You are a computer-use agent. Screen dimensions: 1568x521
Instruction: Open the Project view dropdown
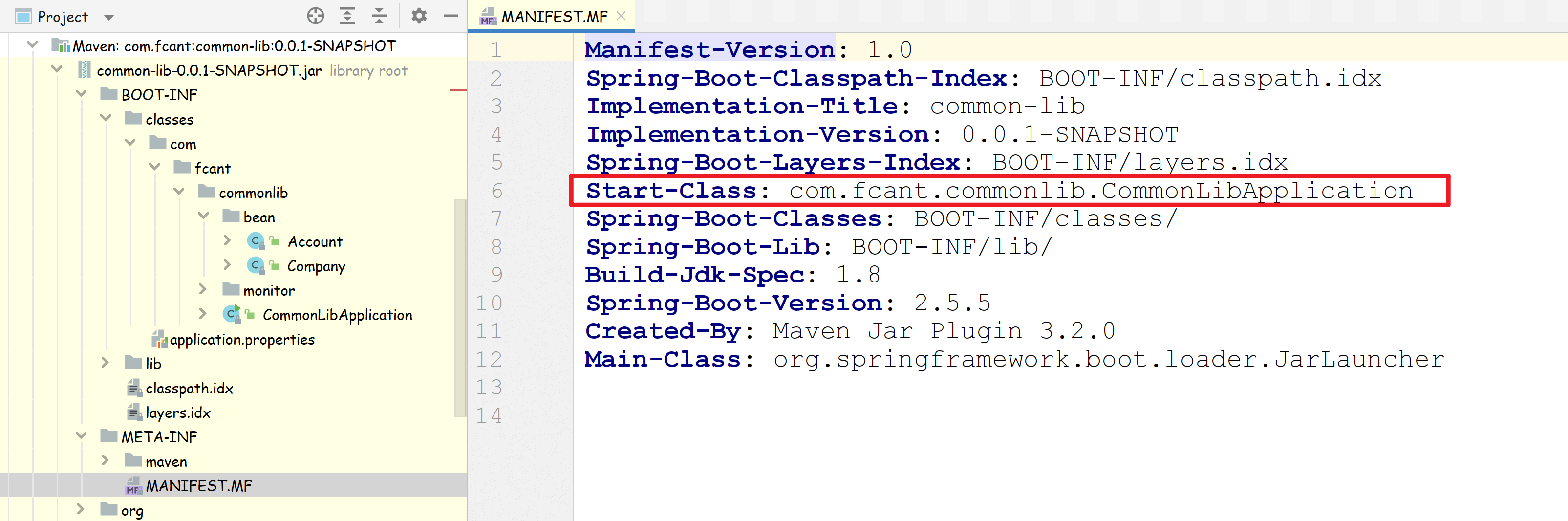pyautogui.click(x=109, y=17)
